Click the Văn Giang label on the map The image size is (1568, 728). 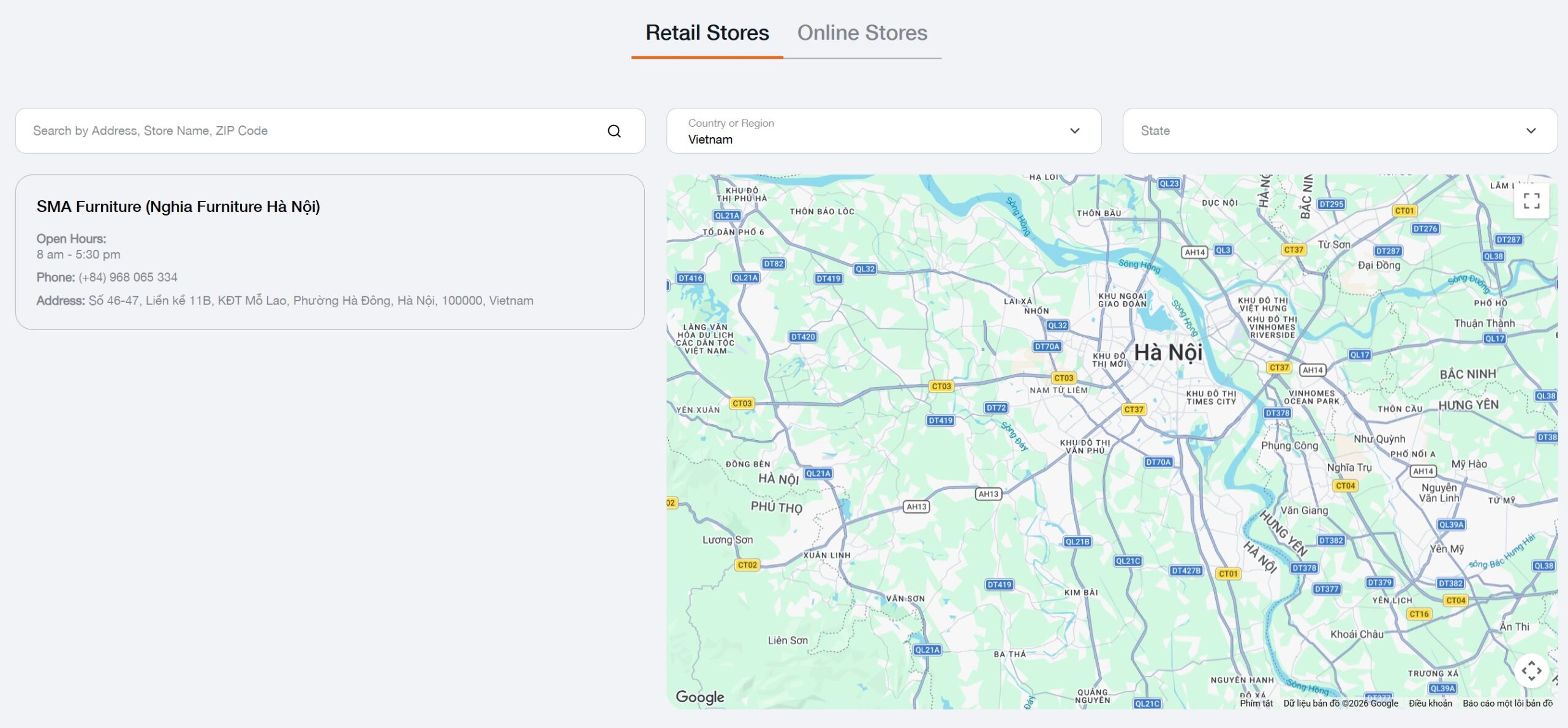[x=1304, y=511]
